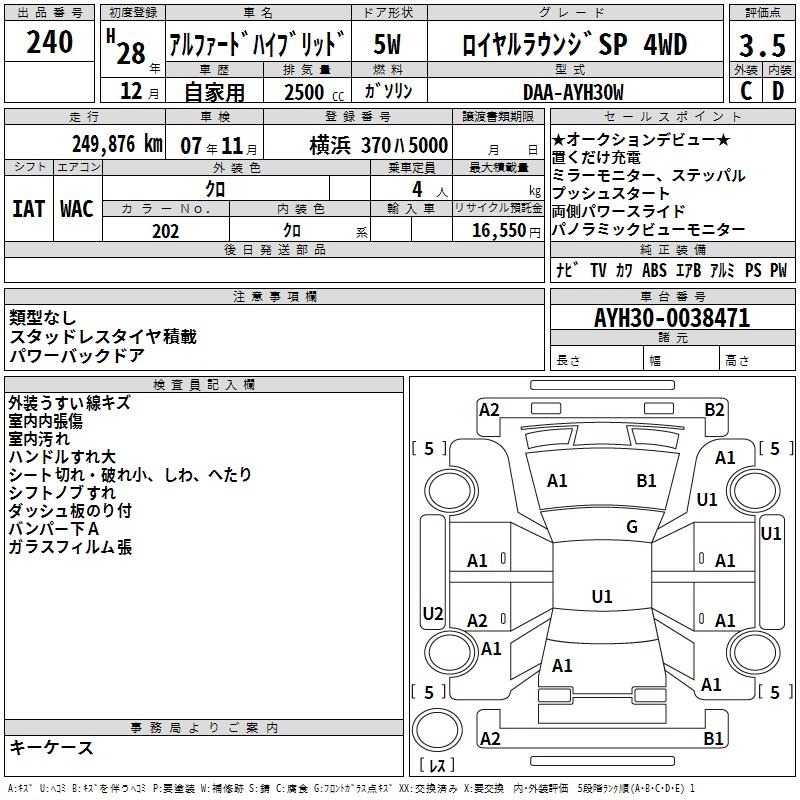The image size is (800, 800).
Task: Click the front-left wheel circle
Action: 449,491
